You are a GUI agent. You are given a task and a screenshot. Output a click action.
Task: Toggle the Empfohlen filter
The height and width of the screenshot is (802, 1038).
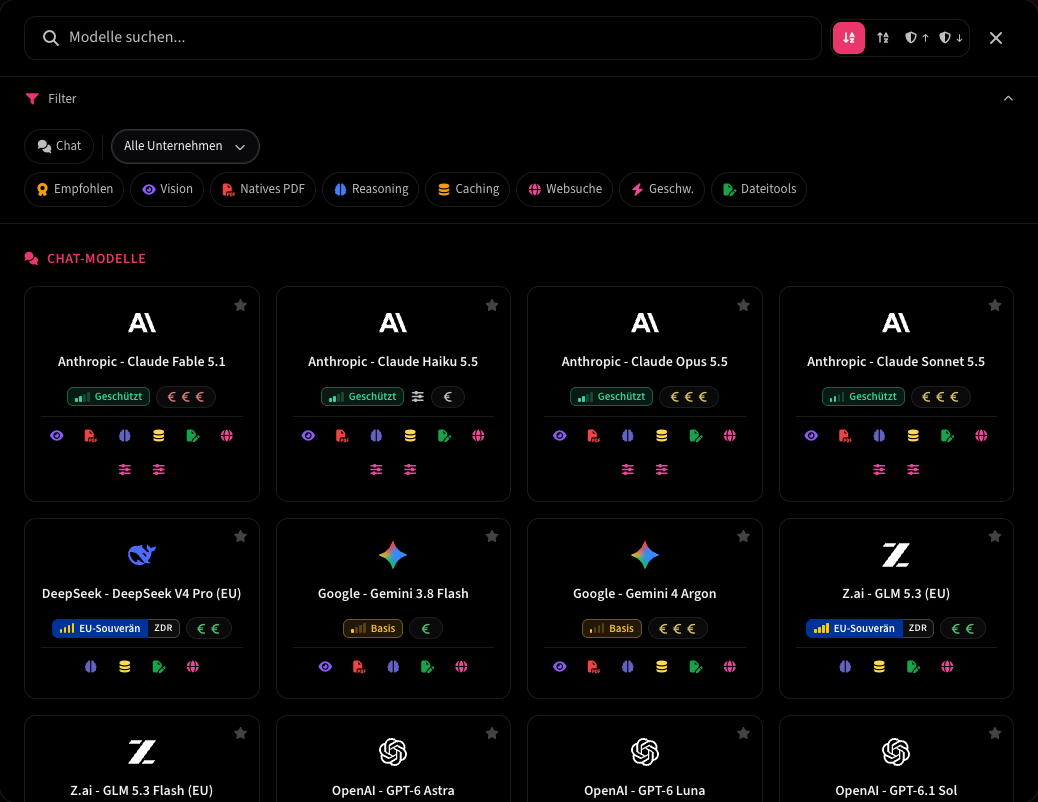coord(74,189)
